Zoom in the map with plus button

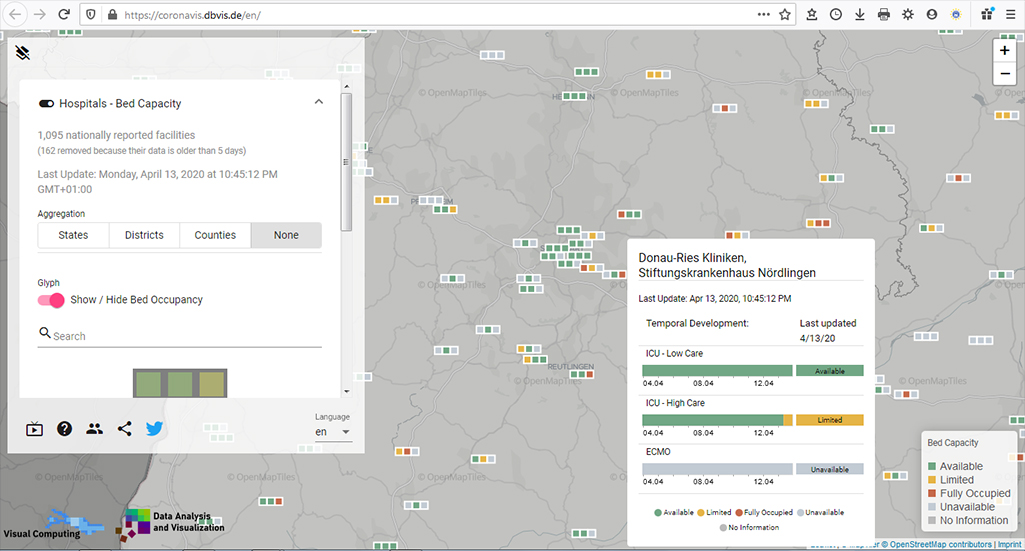pyautogui.click(x=1005, y=50)
